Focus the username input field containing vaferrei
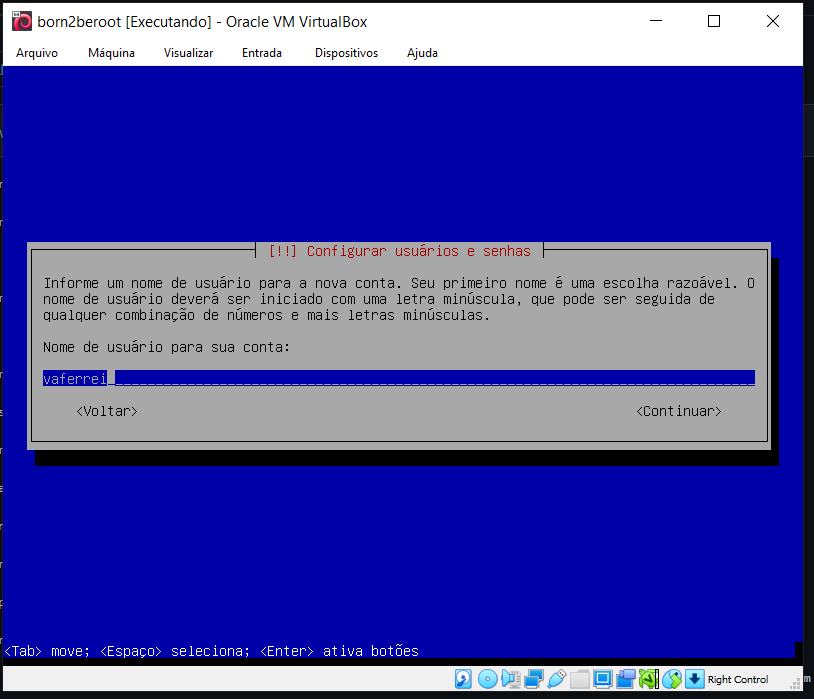814x699 pixels. click(399, 378)
